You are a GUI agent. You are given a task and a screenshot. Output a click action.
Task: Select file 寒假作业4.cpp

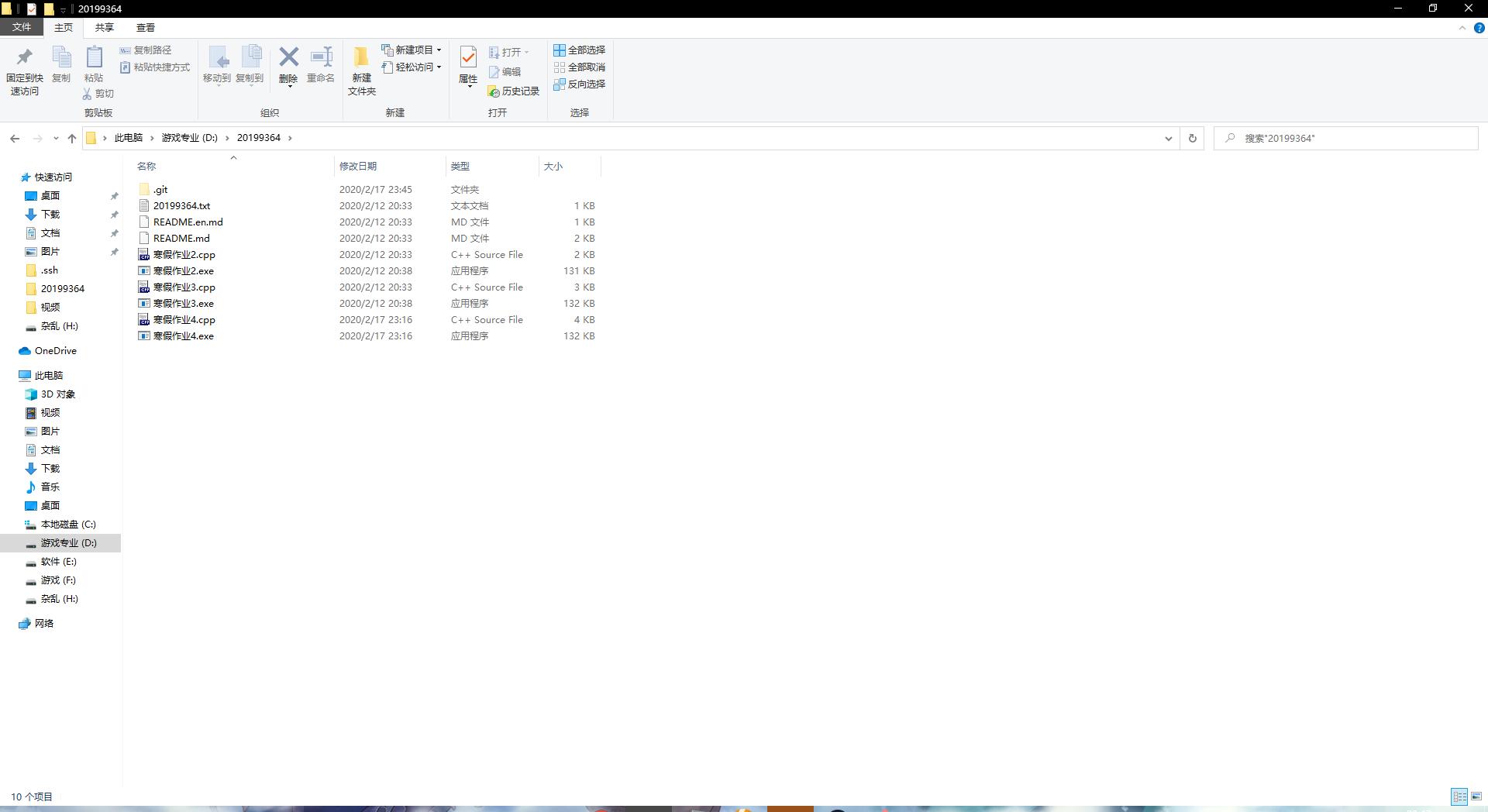(367, 320)
